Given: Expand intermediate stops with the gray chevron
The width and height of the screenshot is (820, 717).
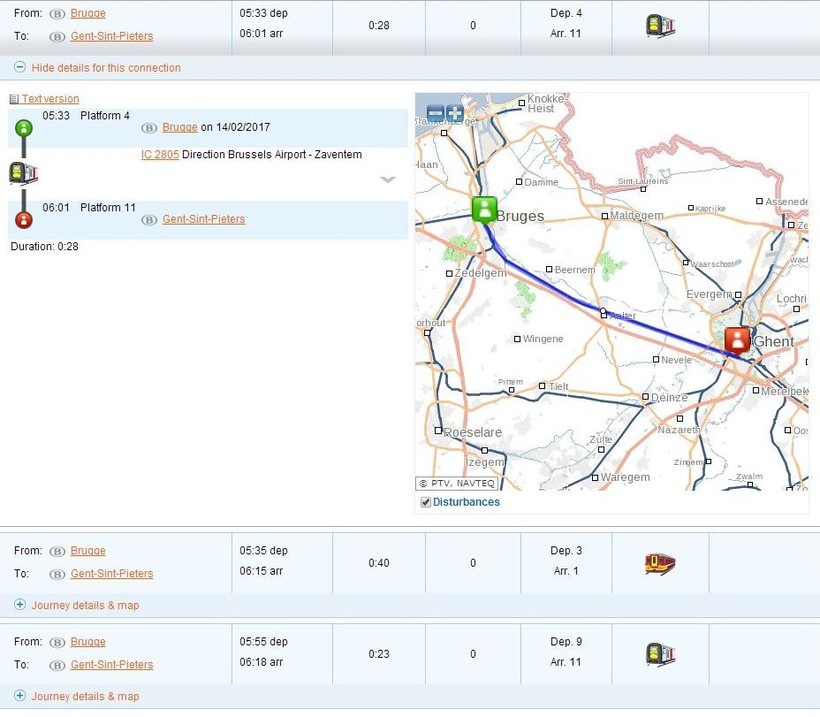Looking at the screenshot, I should coord(388,180).
